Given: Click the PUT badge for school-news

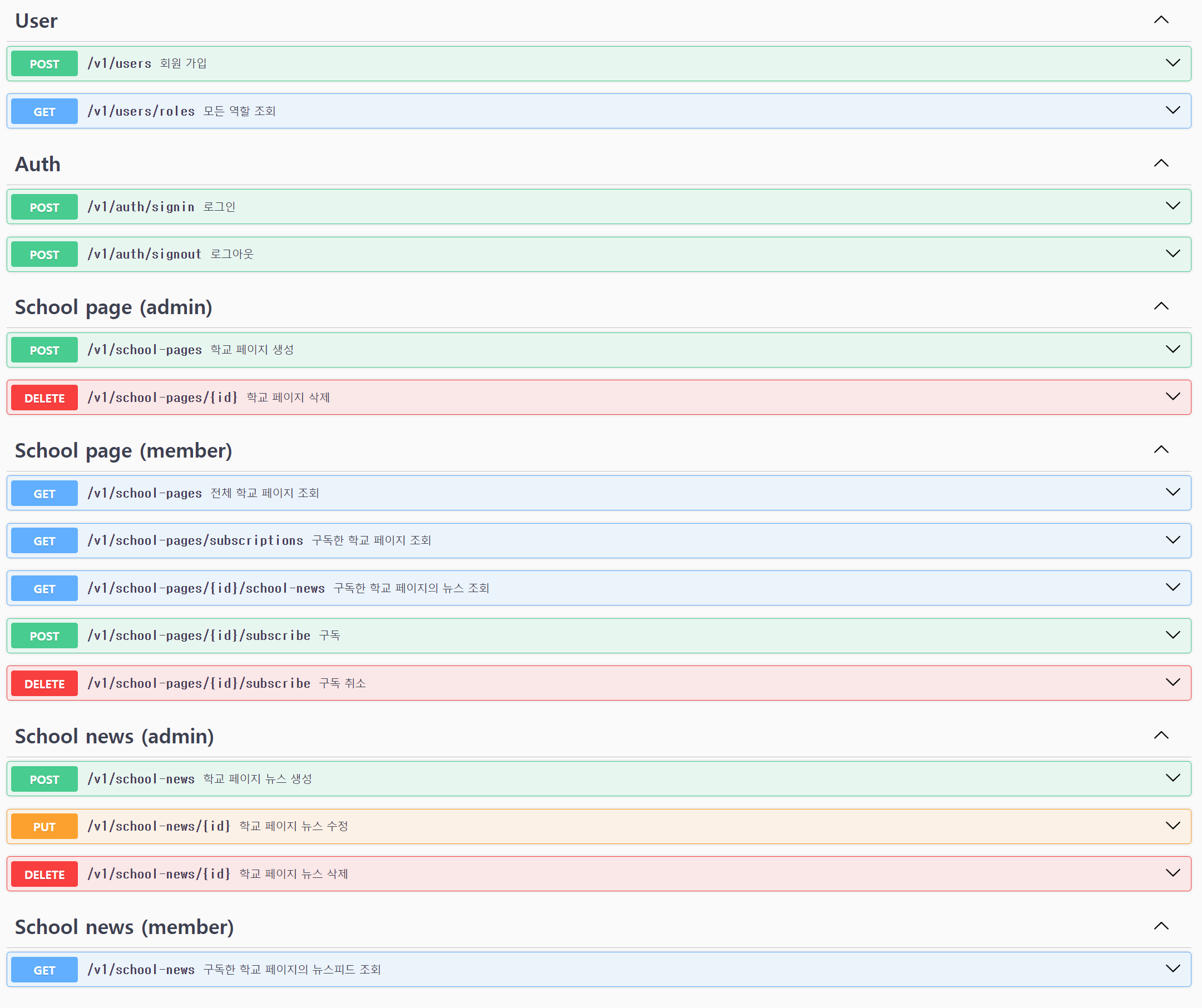Looking at the screenshot, I should click(x=44, y=827).
